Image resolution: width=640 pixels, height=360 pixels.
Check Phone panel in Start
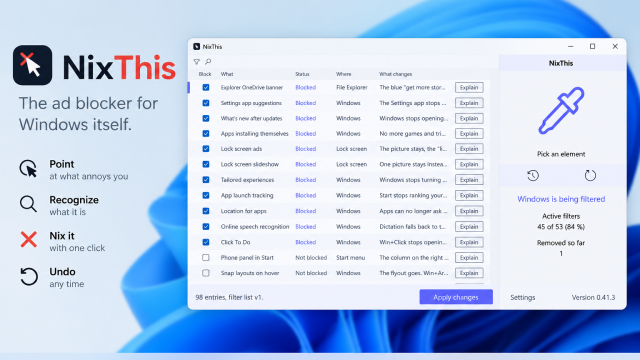206,258
